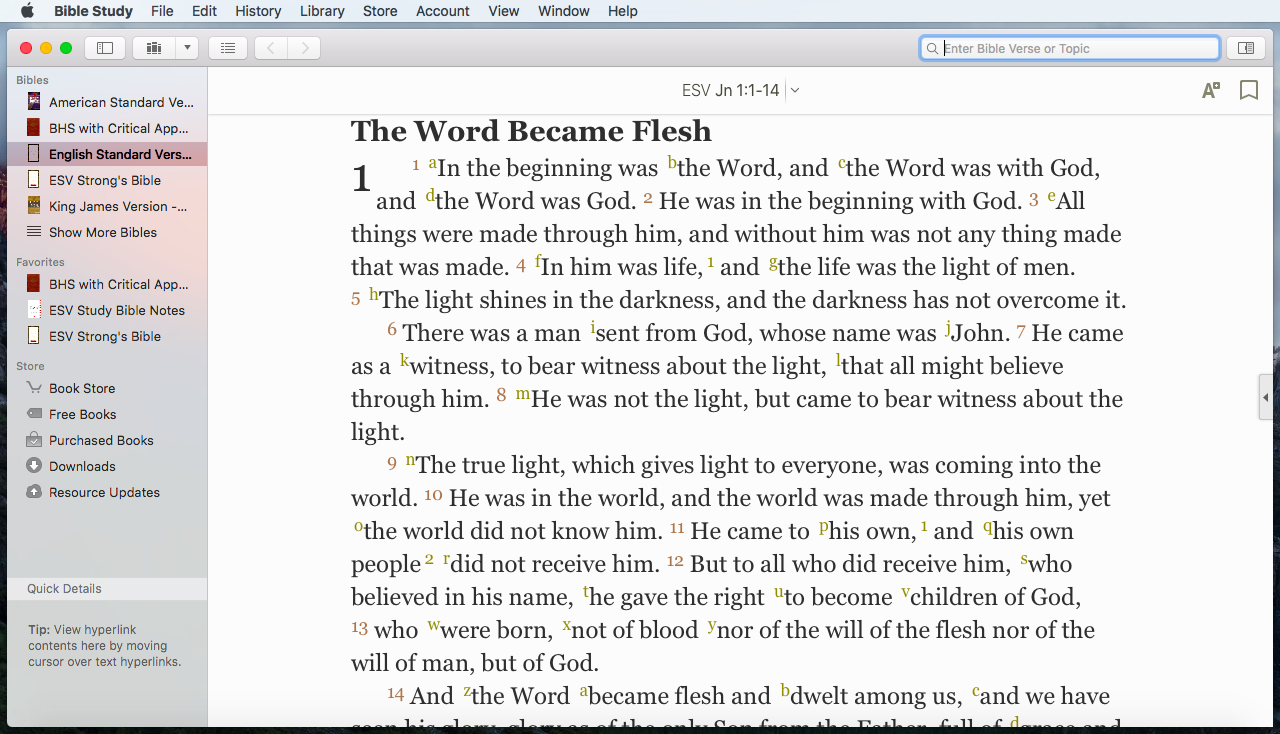1280x734 pixels.
Task: Click the magnifier icon in the search box
Action: (933, 48)
